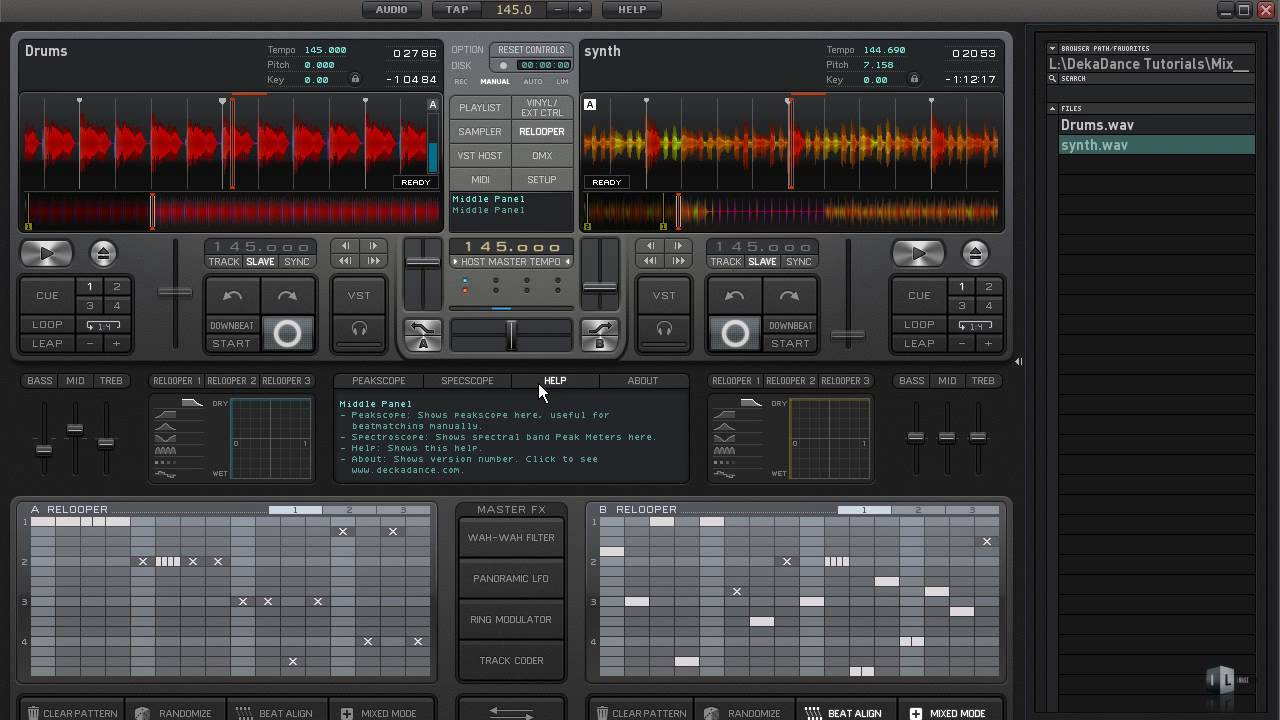This screenshot has width=1280, height=720.
Task: Click deck B's channel volume fader
Action: click(x=600, y=287)
